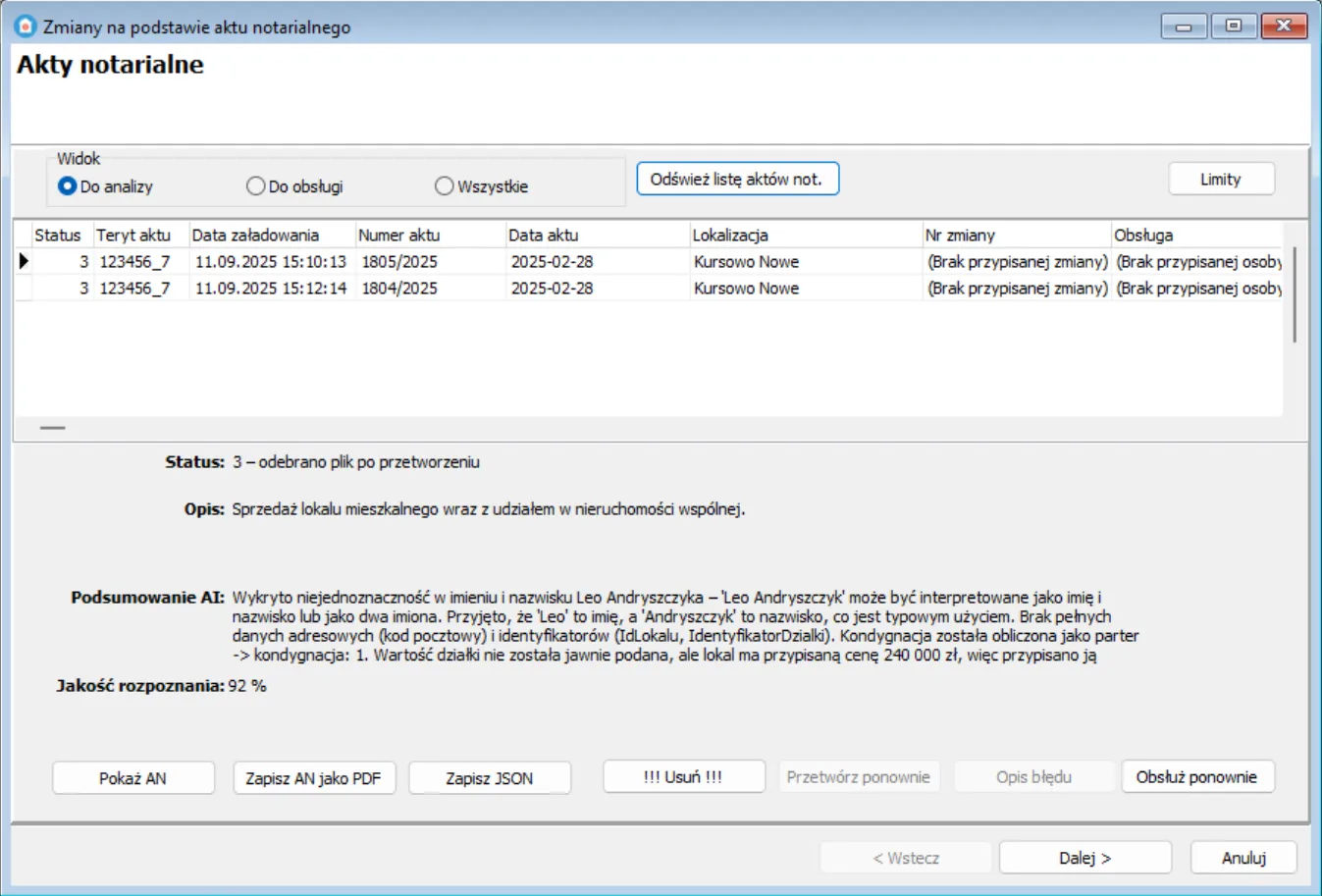The height and width of the screenshot is (896, 1322).
Task: Click 'Zapisz JSON' button
Action: tap(489, 778)
